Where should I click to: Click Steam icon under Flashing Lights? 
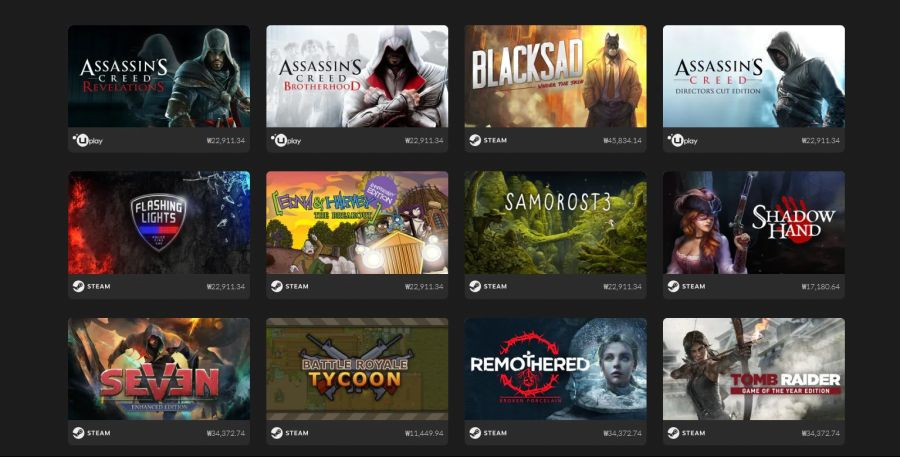click(78, 286)
